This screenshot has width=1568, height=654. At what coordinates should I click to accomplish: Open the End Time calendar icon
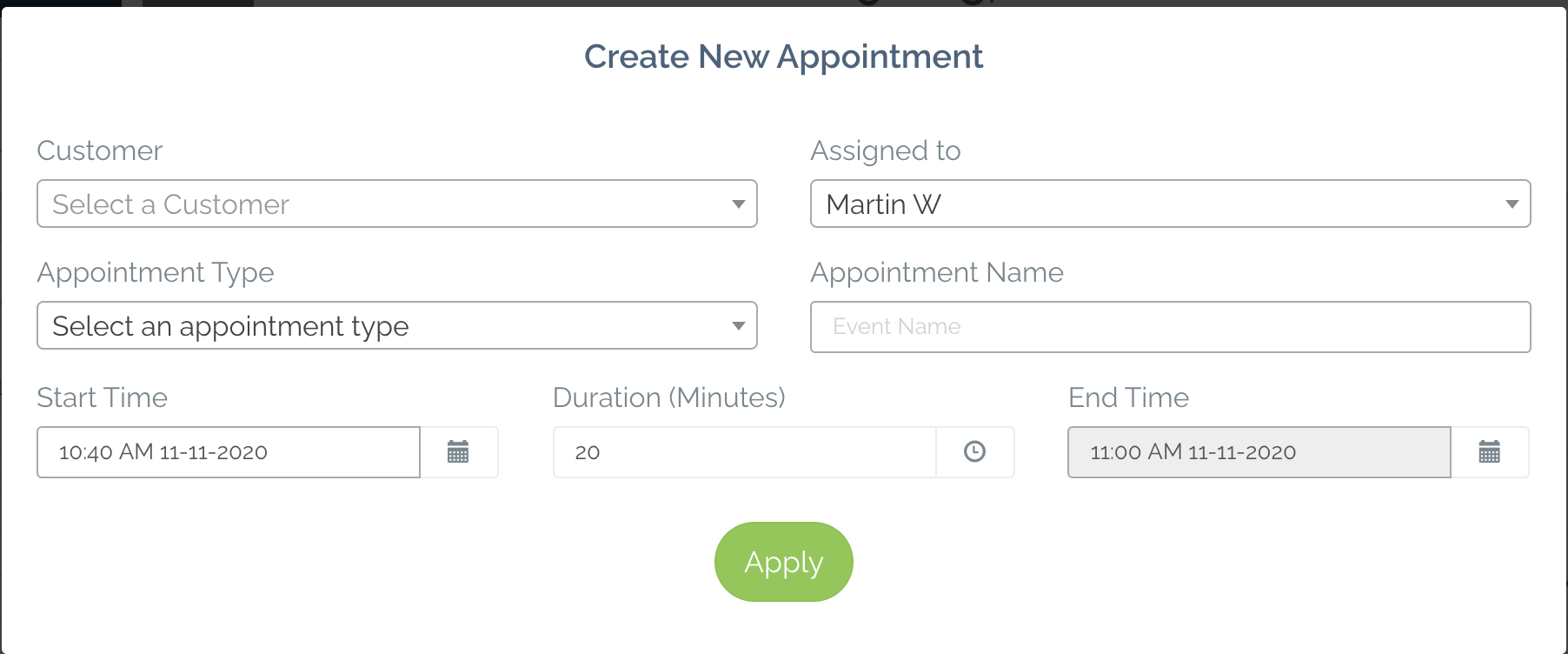pos(1489,452)
